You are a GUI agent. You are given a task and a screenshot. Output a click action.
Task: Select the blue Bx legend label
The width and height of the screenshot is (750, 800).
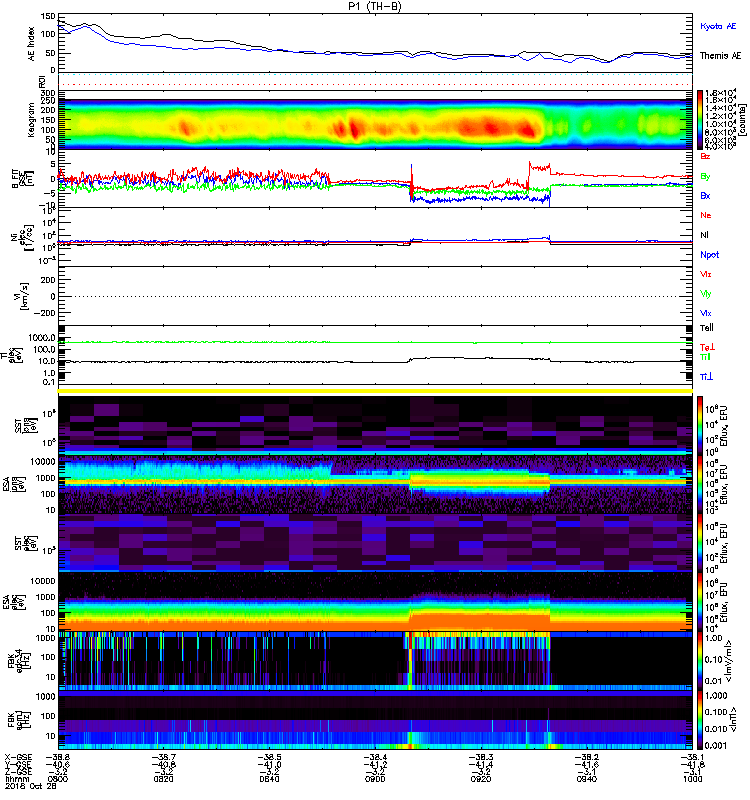[x=705, y=195]
